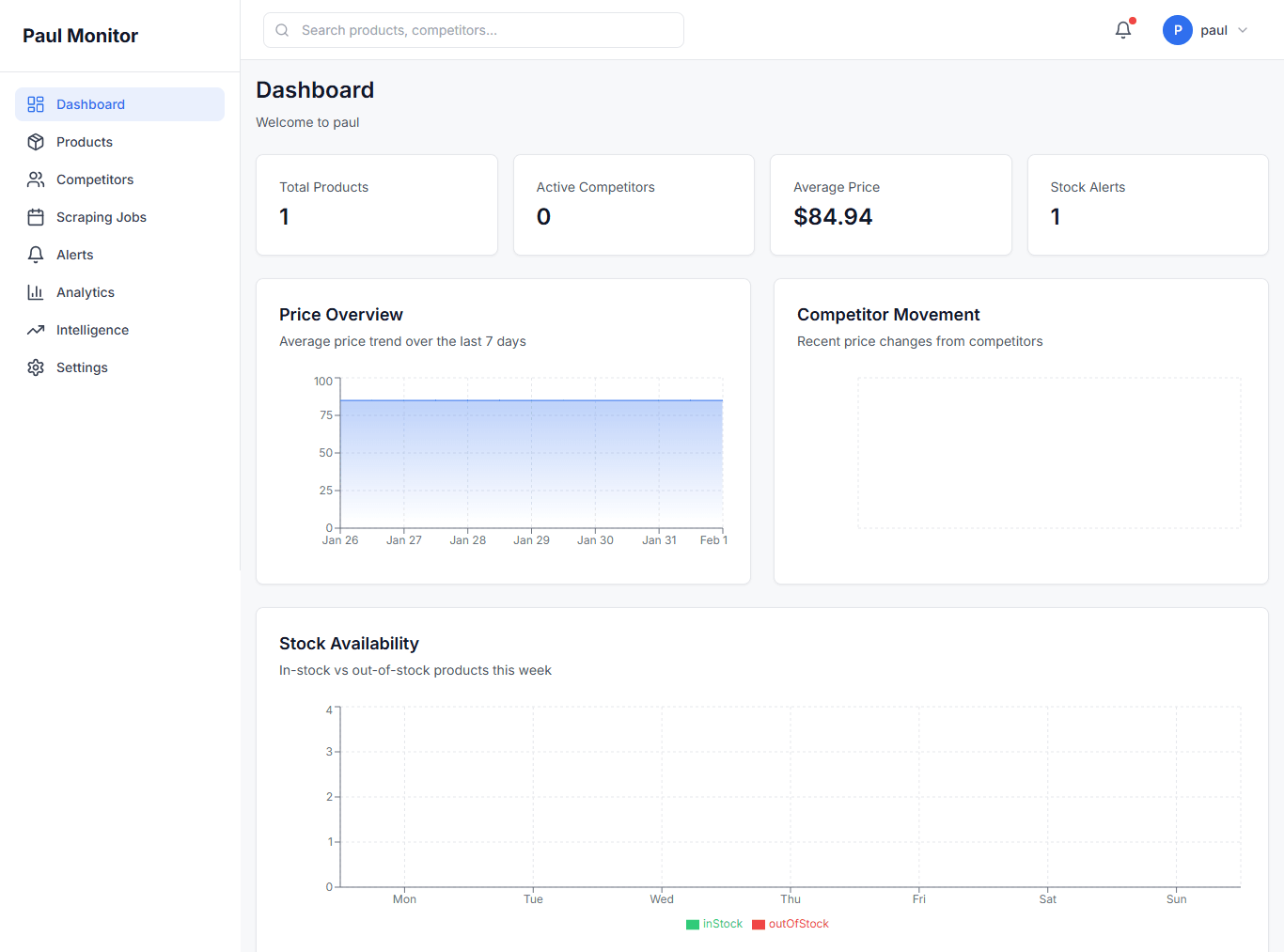Click the search products input field

[x=473, y=29]
